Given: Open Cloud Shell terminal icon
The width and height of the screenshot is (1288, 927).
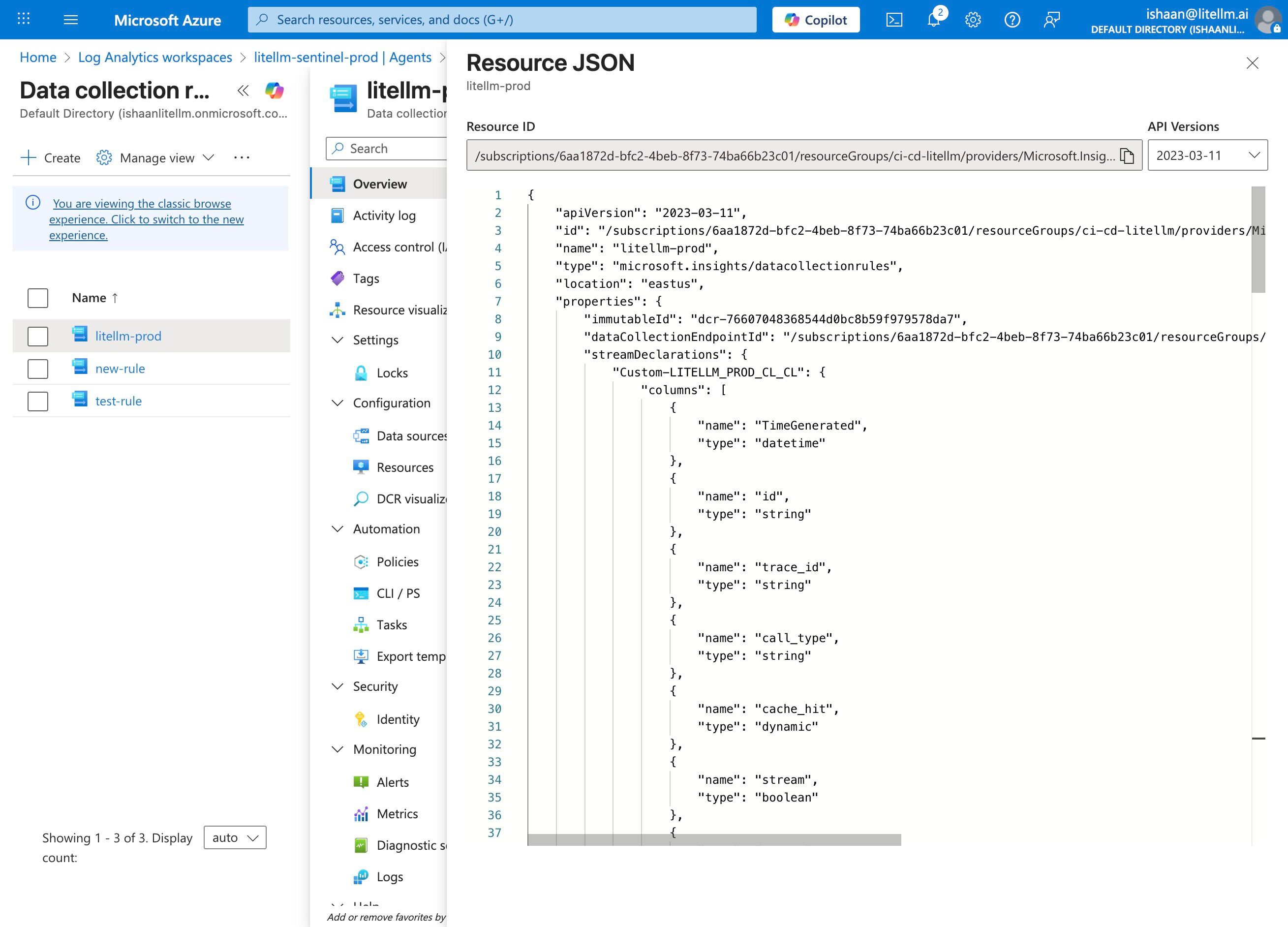Looking at the screenshot, I should (x=894, y=20).
